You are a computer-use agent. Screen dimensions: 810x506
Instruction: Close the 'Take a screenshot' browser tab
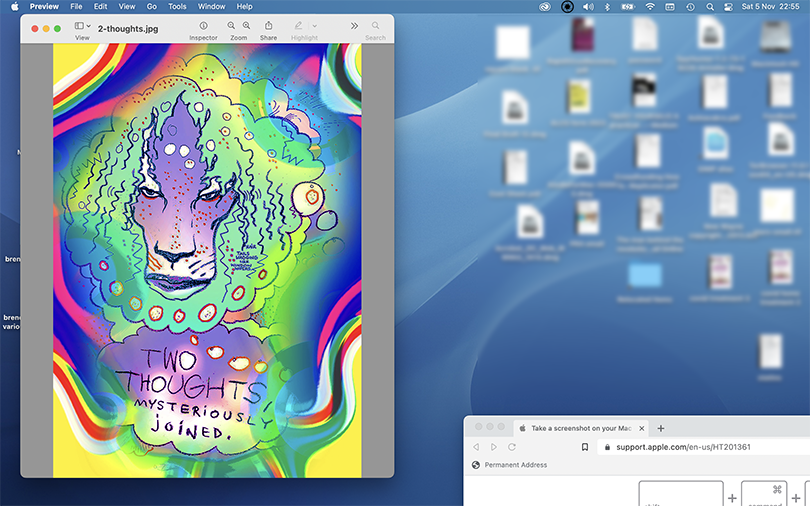pos(642,428)
